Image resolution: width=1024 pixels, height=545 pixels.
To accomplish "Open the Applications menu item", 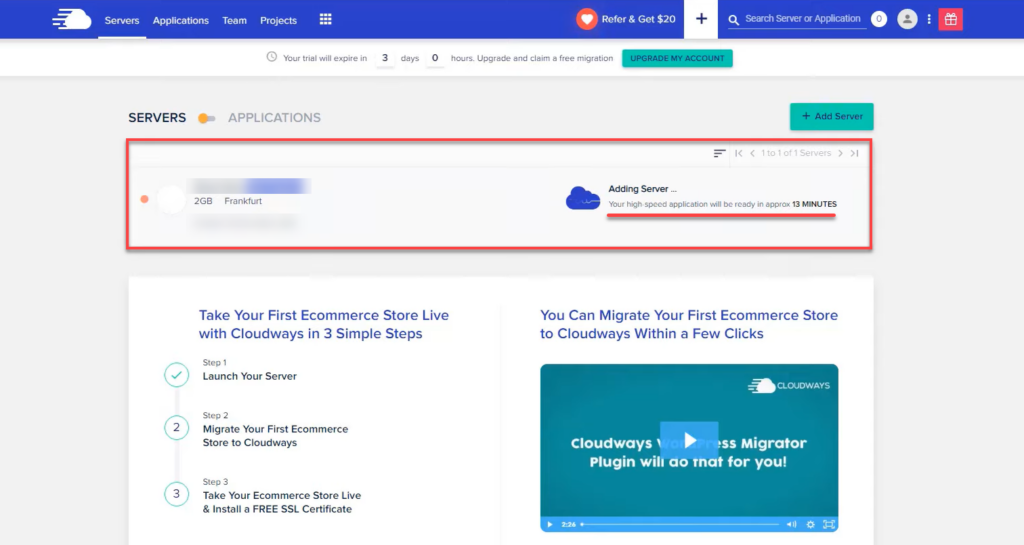I will (x=181, y=20).
